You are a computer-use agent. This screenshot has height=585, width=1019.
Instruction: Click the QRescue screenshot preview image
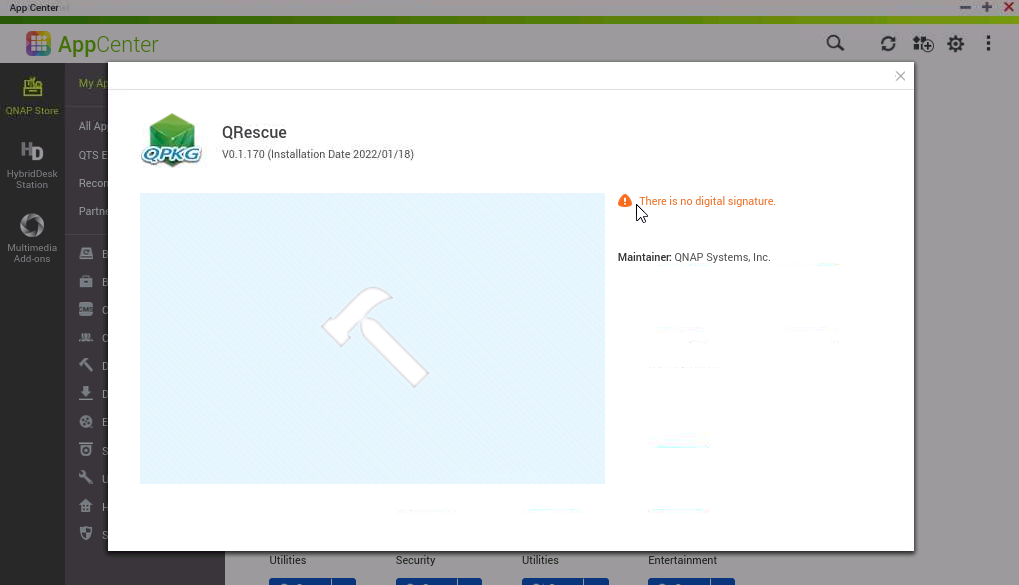pyautogui.click(x=372, y=338)
